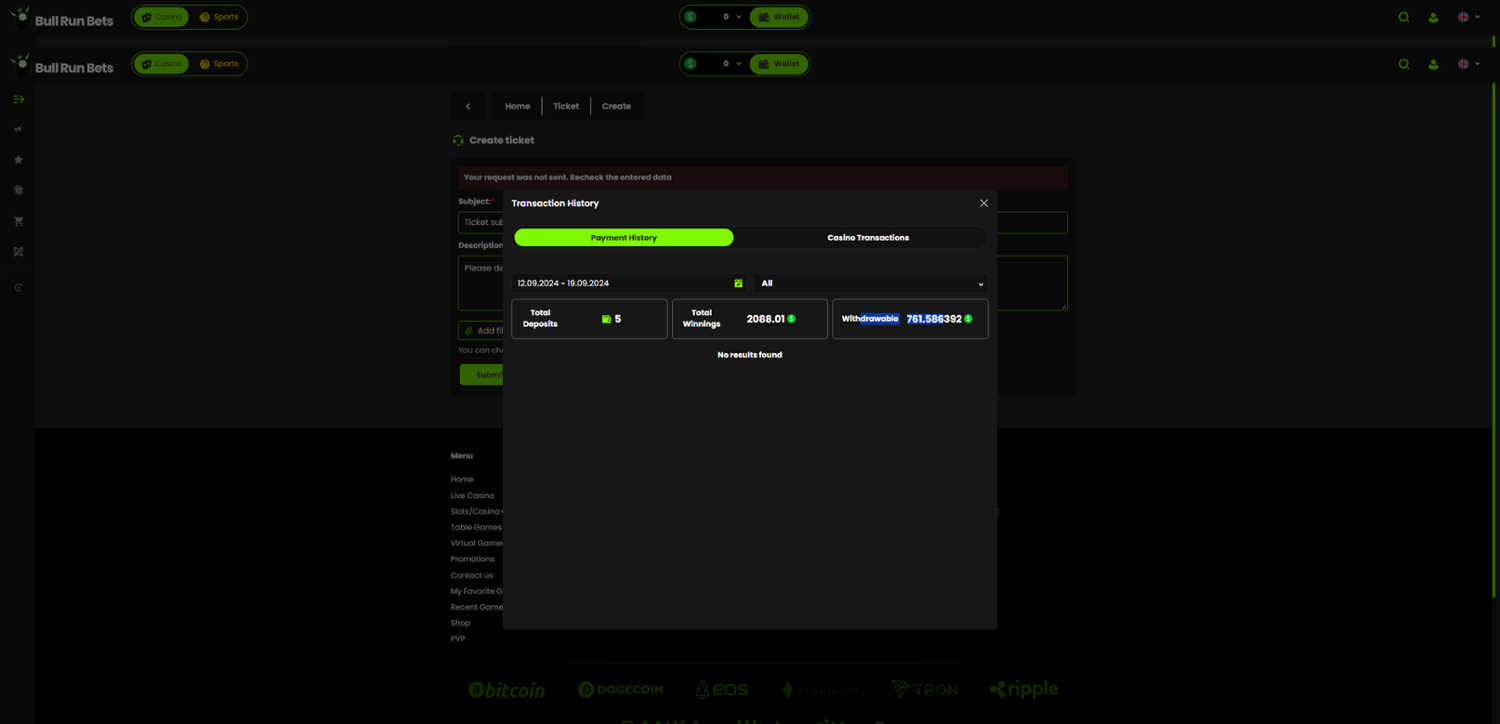This screenshot has width=1500, height=724.
Task: Open the Contact us footer link
Action: click(472, 575)
